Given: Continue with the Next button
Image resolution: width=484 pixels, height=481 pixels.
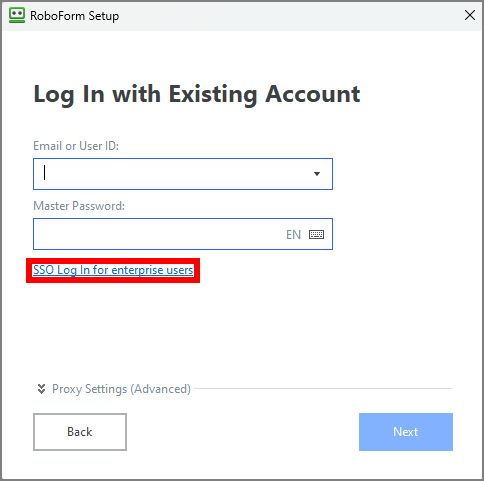Looking at the screenshot, I should pyautogui.click(x=406, y=432).
